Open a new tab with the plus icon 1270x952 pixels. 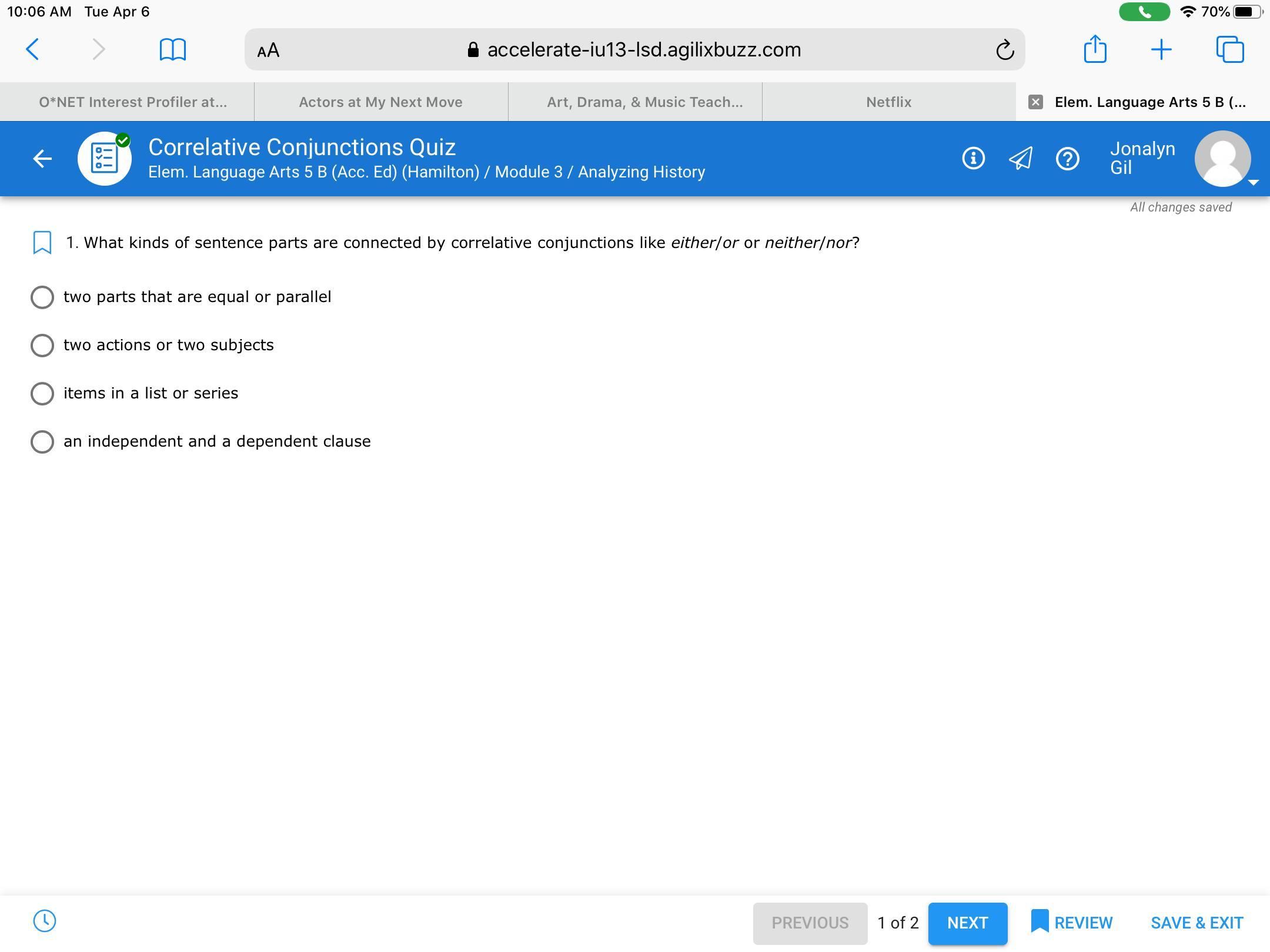point(1161,50)
